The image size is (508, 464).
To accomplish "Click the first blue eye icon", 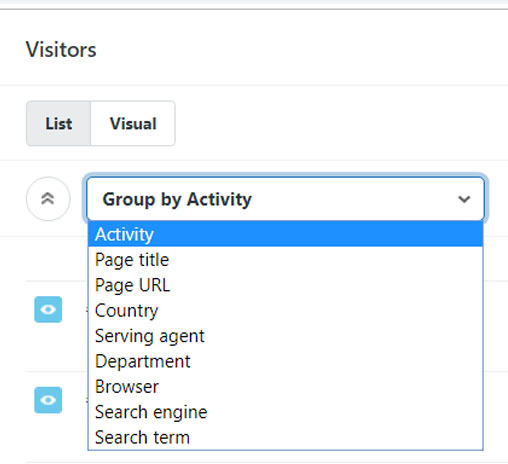I will (48, 309).
